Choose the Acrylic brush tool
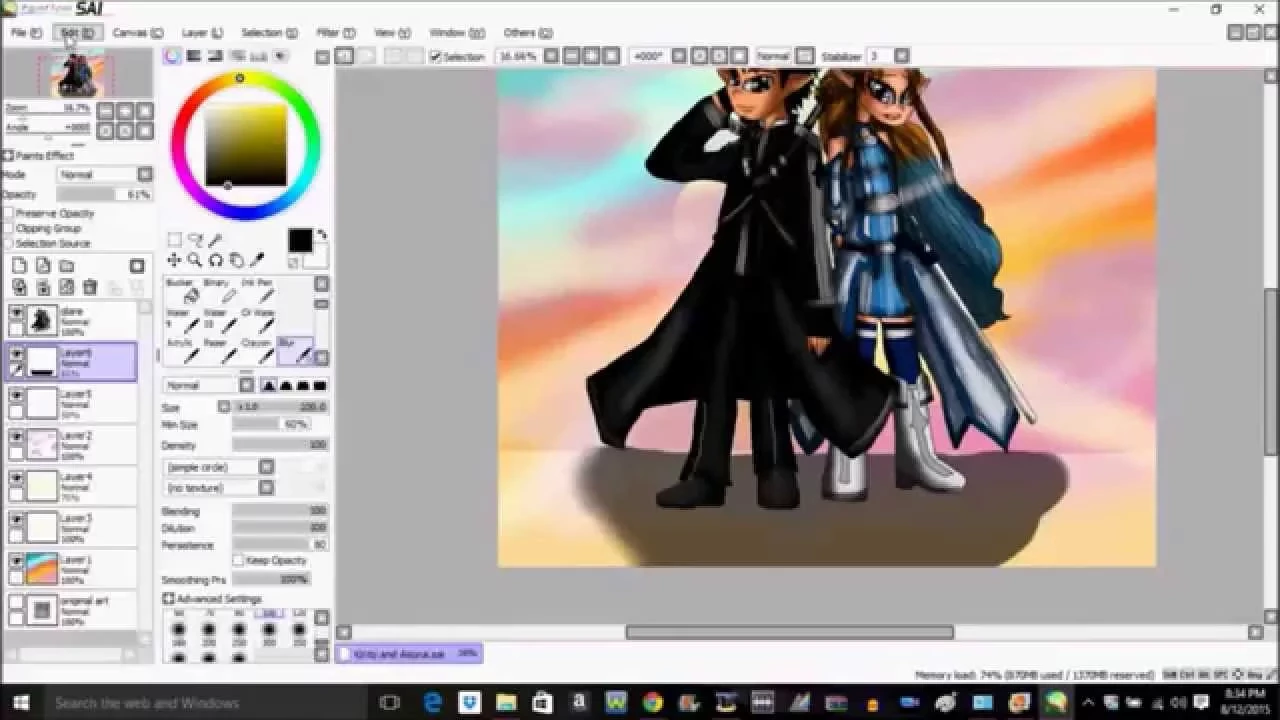 (184, 351)
